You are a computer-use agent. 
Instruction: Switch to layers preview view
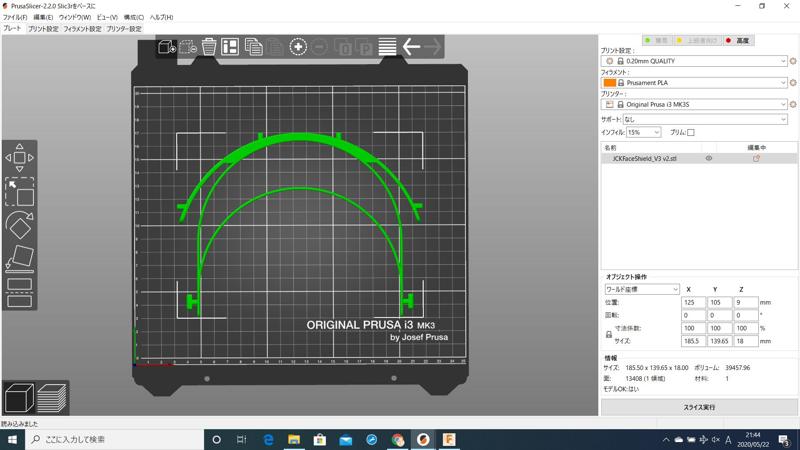pyautogui.click(x=52, y=398)
